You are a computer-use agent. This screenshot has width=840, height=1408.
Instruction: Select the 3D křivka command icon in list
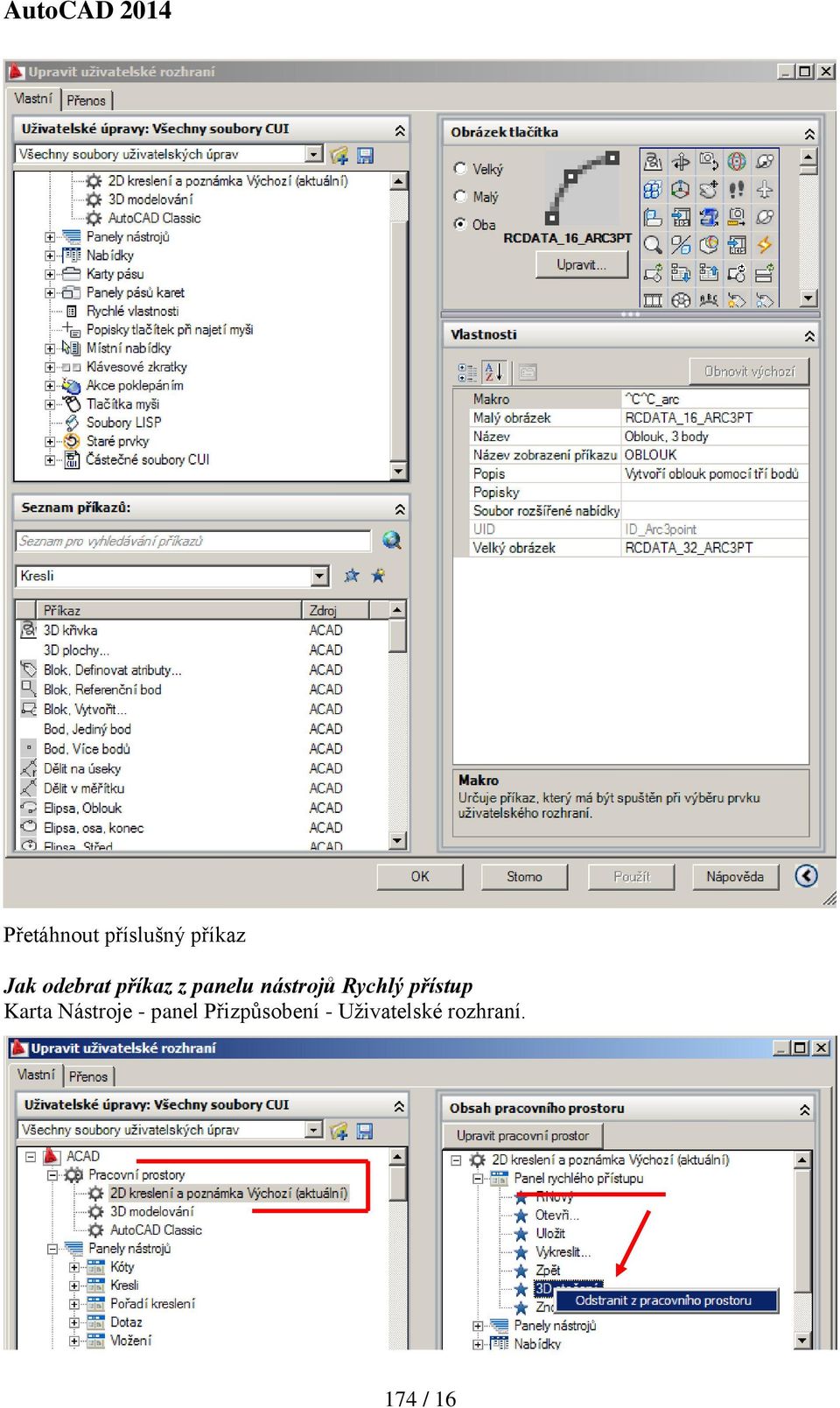click(x=29, y=630)
